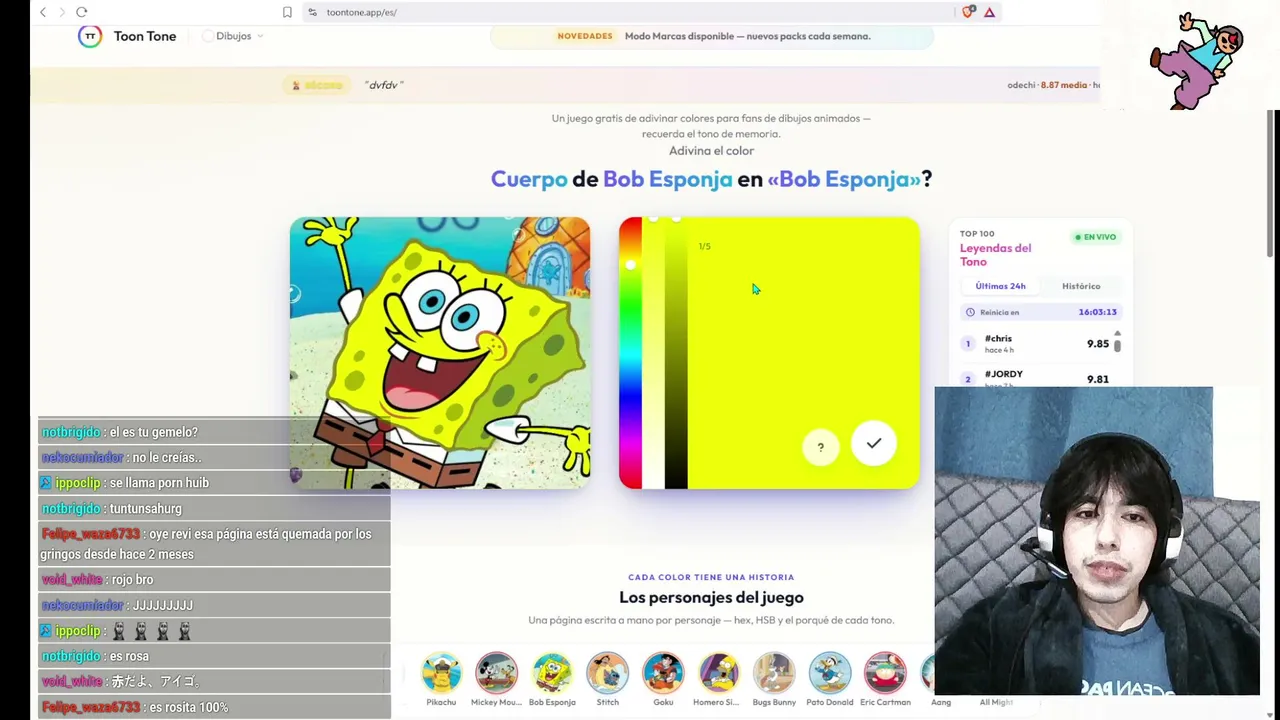
Task: Open Bob Esponja in the characters row
Action: pyautogui.click(x=552, y=673)
